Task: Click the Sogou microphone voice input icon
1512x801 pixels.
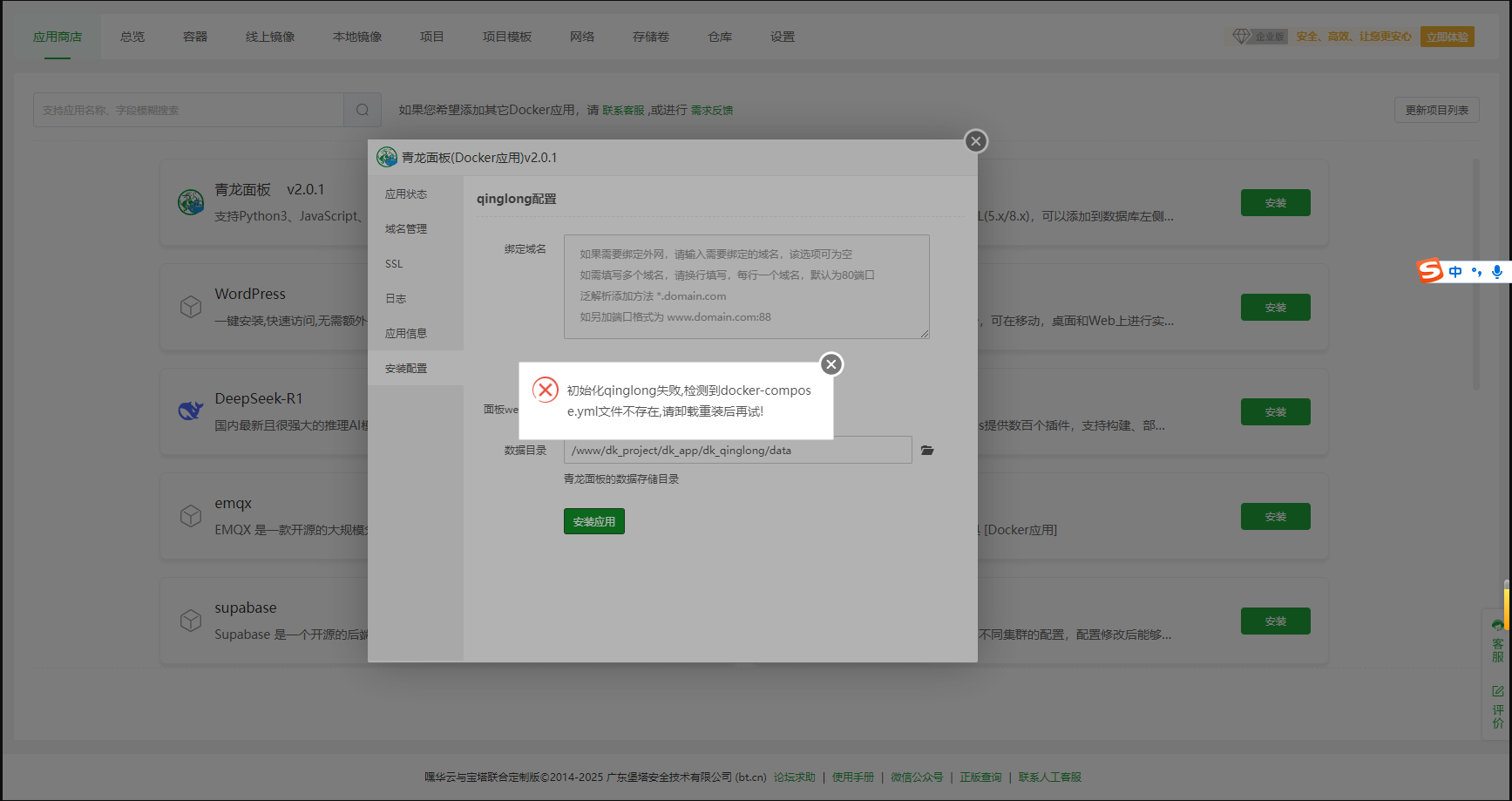Action: [1497, 272]
